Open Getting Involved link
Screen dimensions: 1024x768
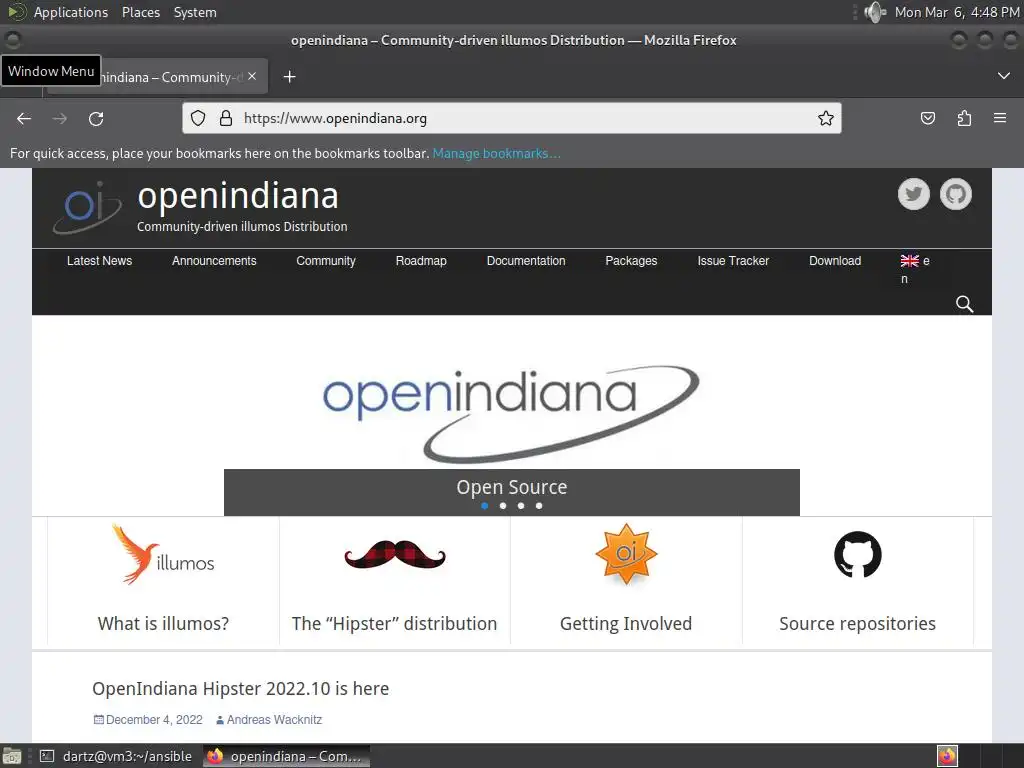626,624
